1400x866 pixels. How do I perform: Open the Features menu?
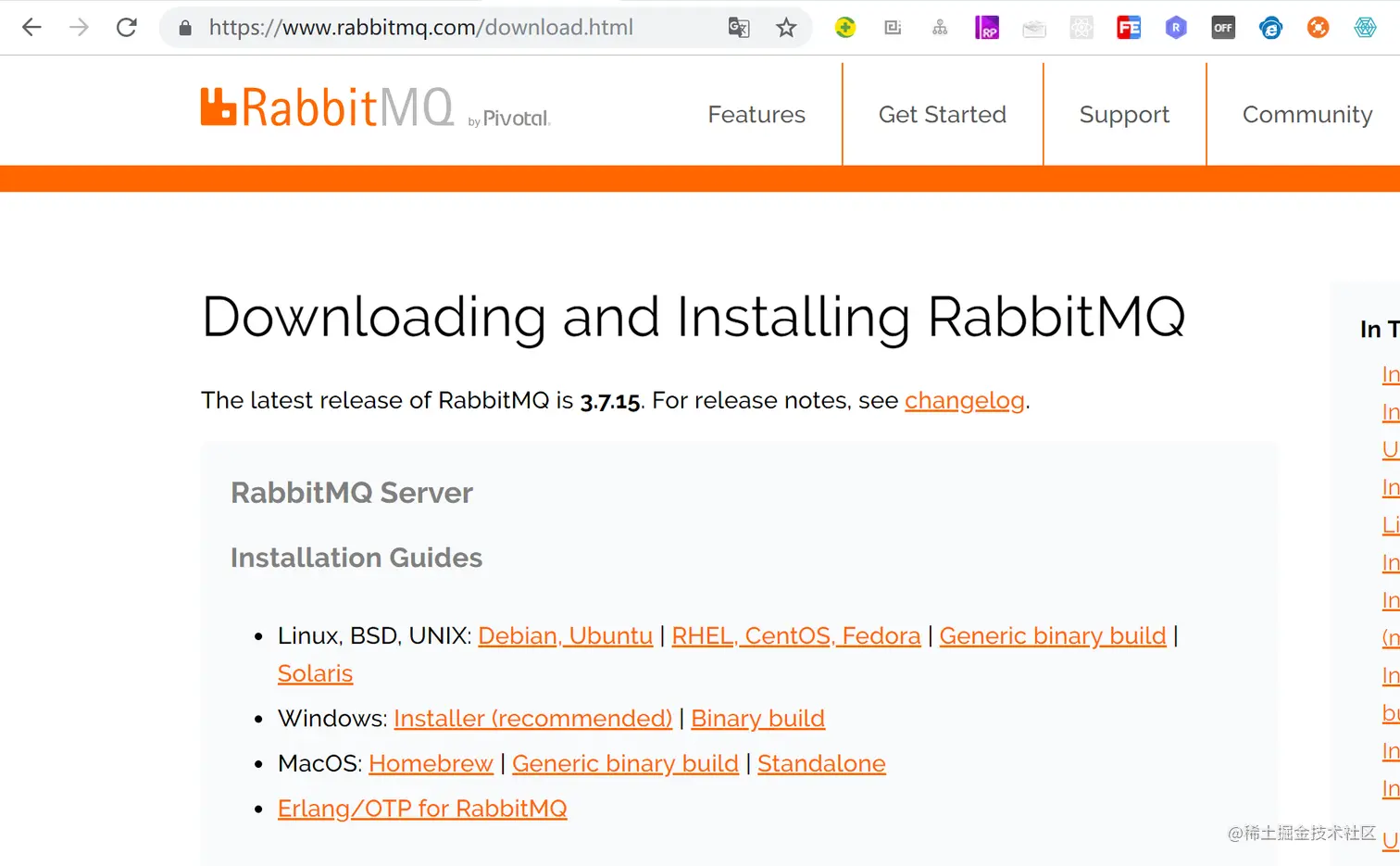tap(756, 115)
